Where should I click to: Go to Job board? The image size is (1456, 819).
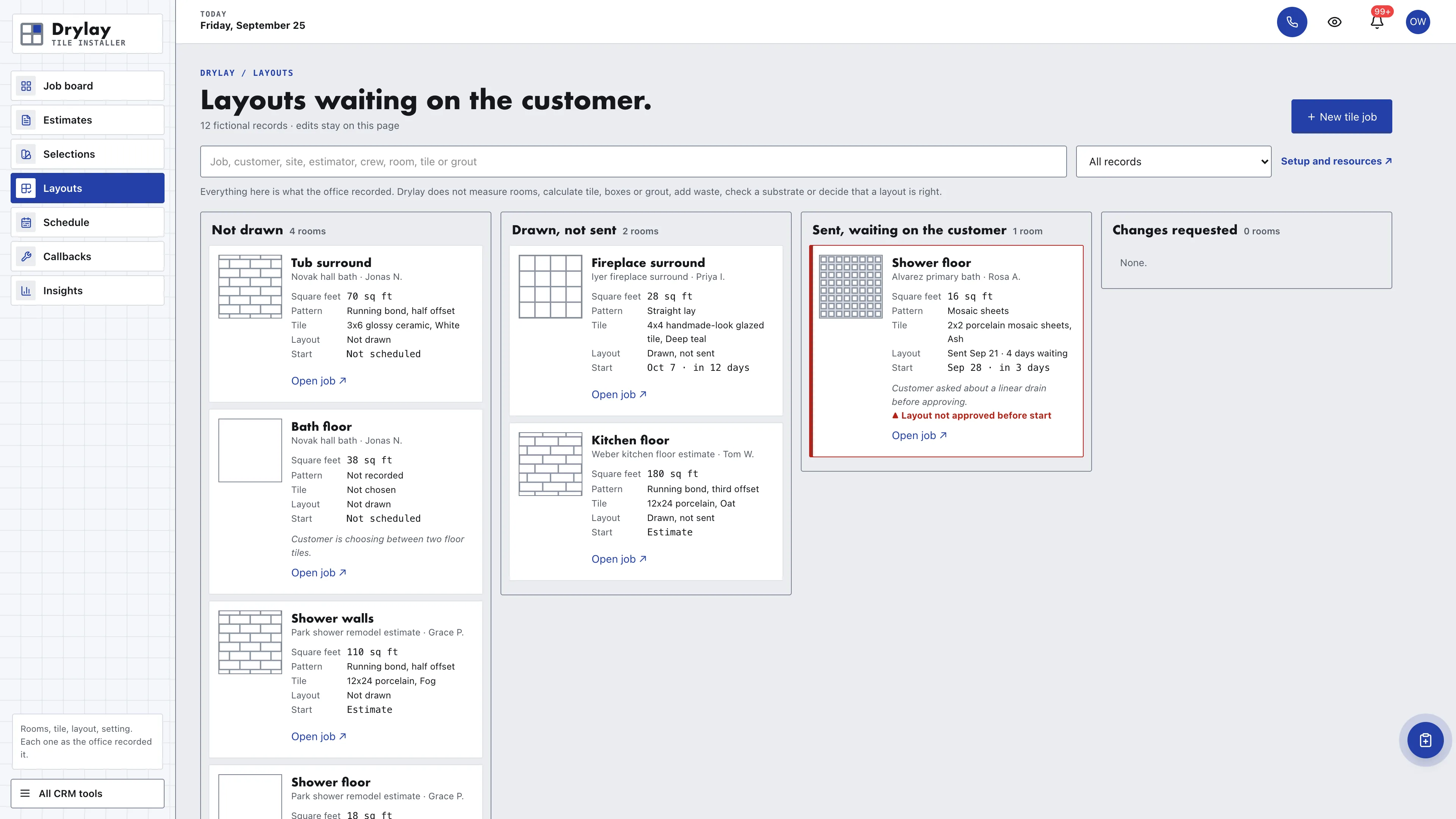coord(88,86)
